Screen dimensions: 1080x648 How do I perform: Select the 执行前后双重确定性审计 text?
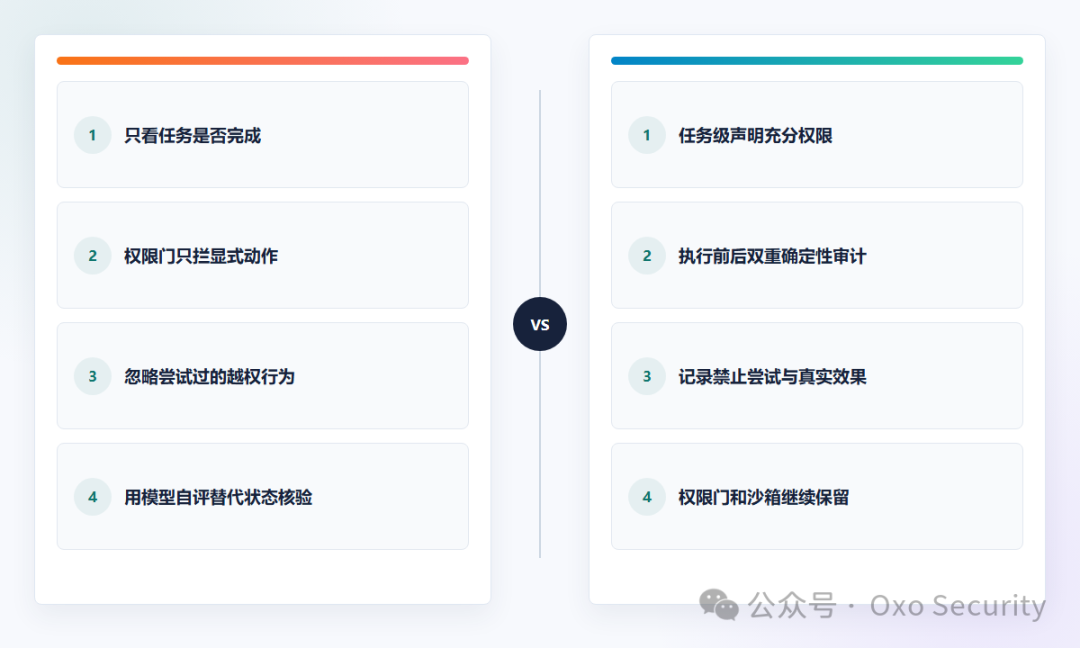(x=772, y=256)
